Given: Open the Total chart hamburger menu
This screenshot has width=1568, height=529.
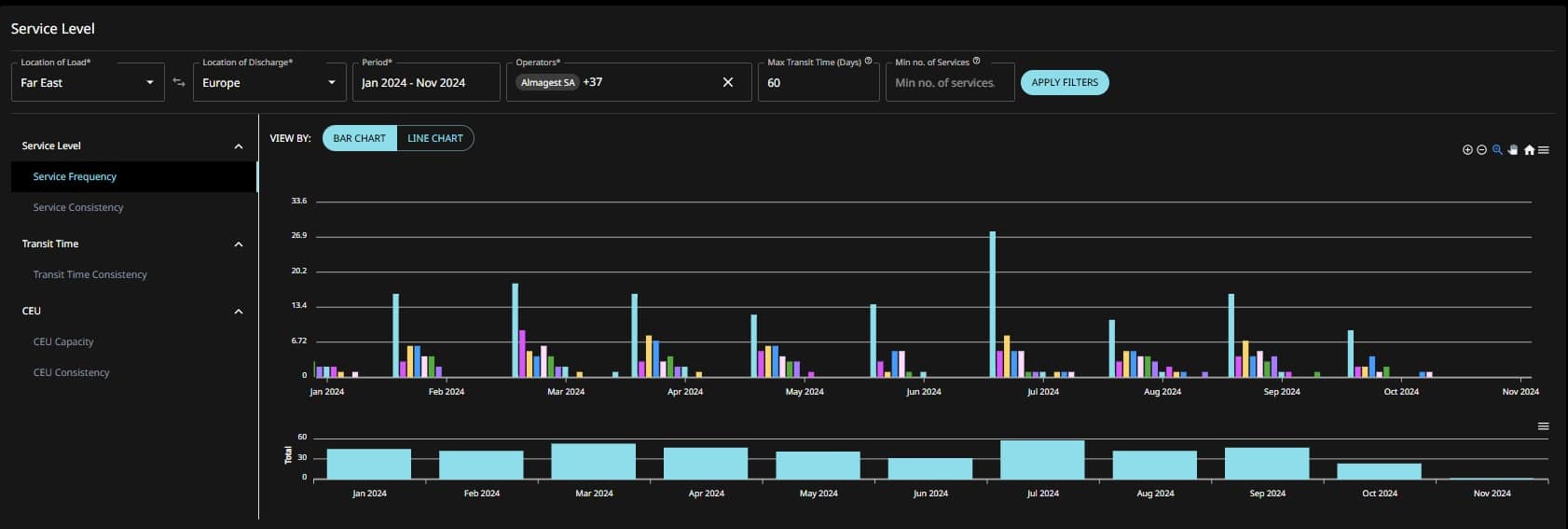Looking at the screenshot, I should coord(1543,426).
